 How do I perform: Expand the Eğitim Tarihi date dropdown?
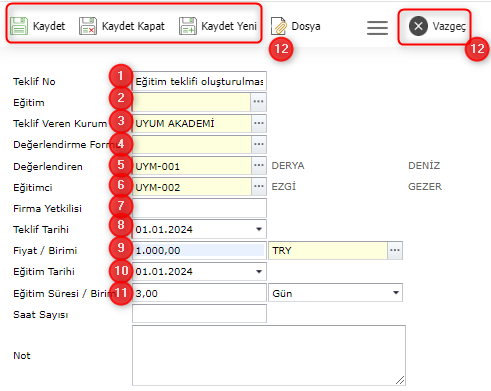259,271
